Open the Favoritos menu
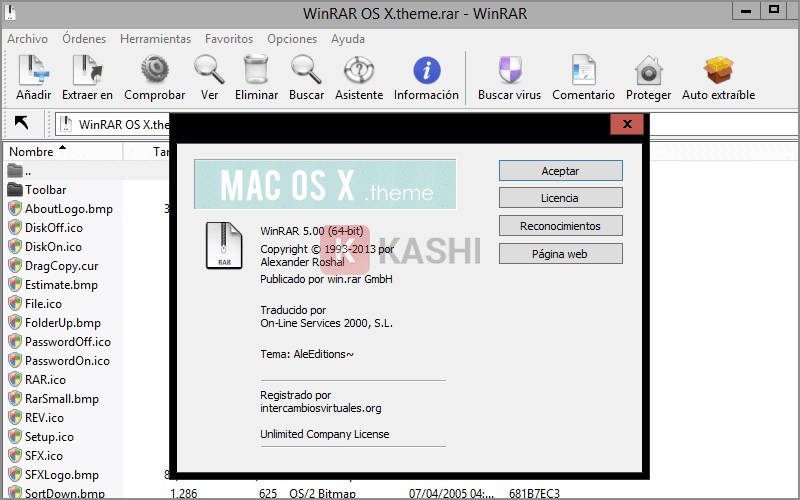The height and width of the screenshot is (500, 800). [229, 39]
